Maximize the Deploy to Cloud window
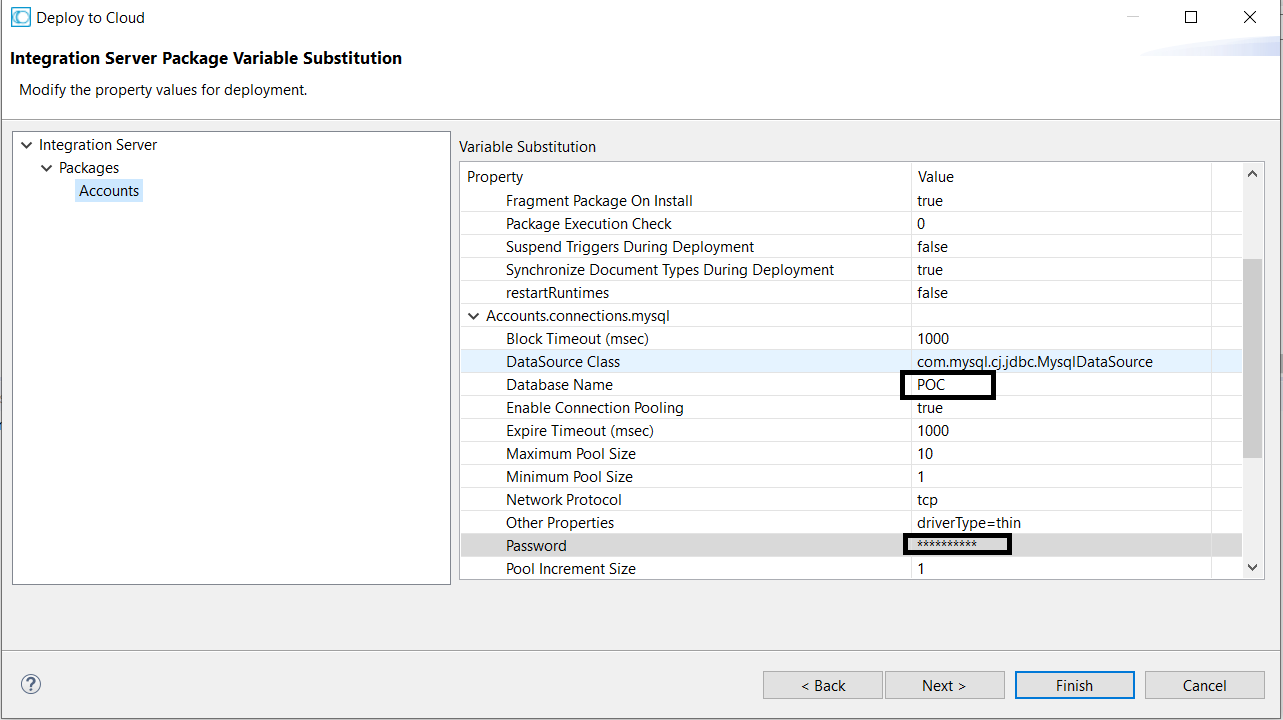 pyautogui.click(x=1190, y=17)
